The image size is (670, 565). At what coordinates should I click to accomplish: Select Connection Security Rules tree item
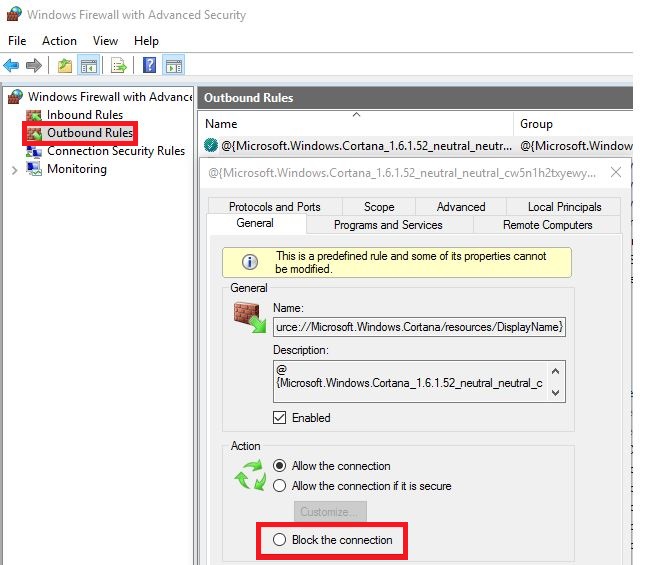click(116, 151)
